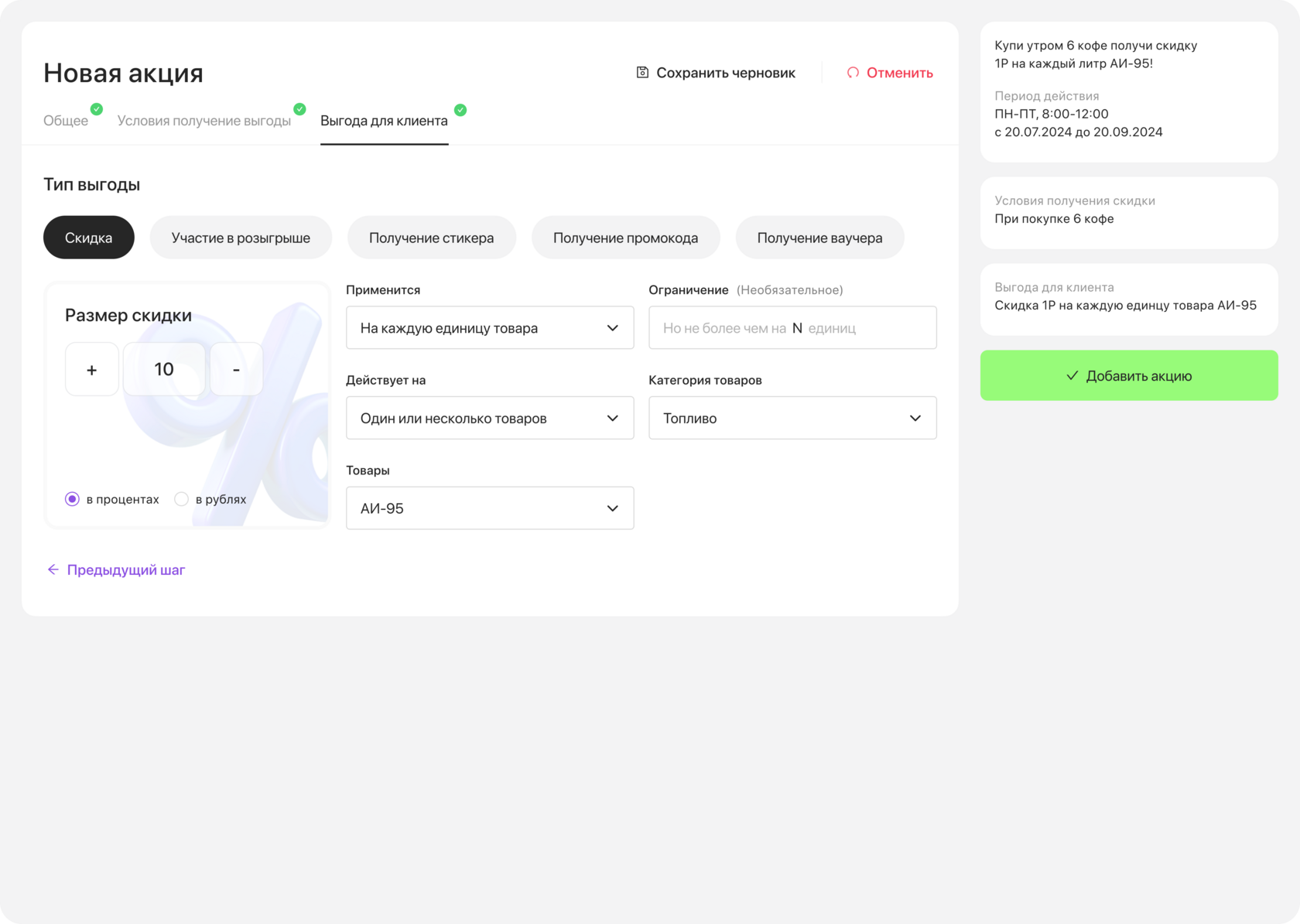Click the checkmark icon in Добавить акцию
Image resolution: width=1300 pixels, height=924 pixels.
click(1072, 375)
